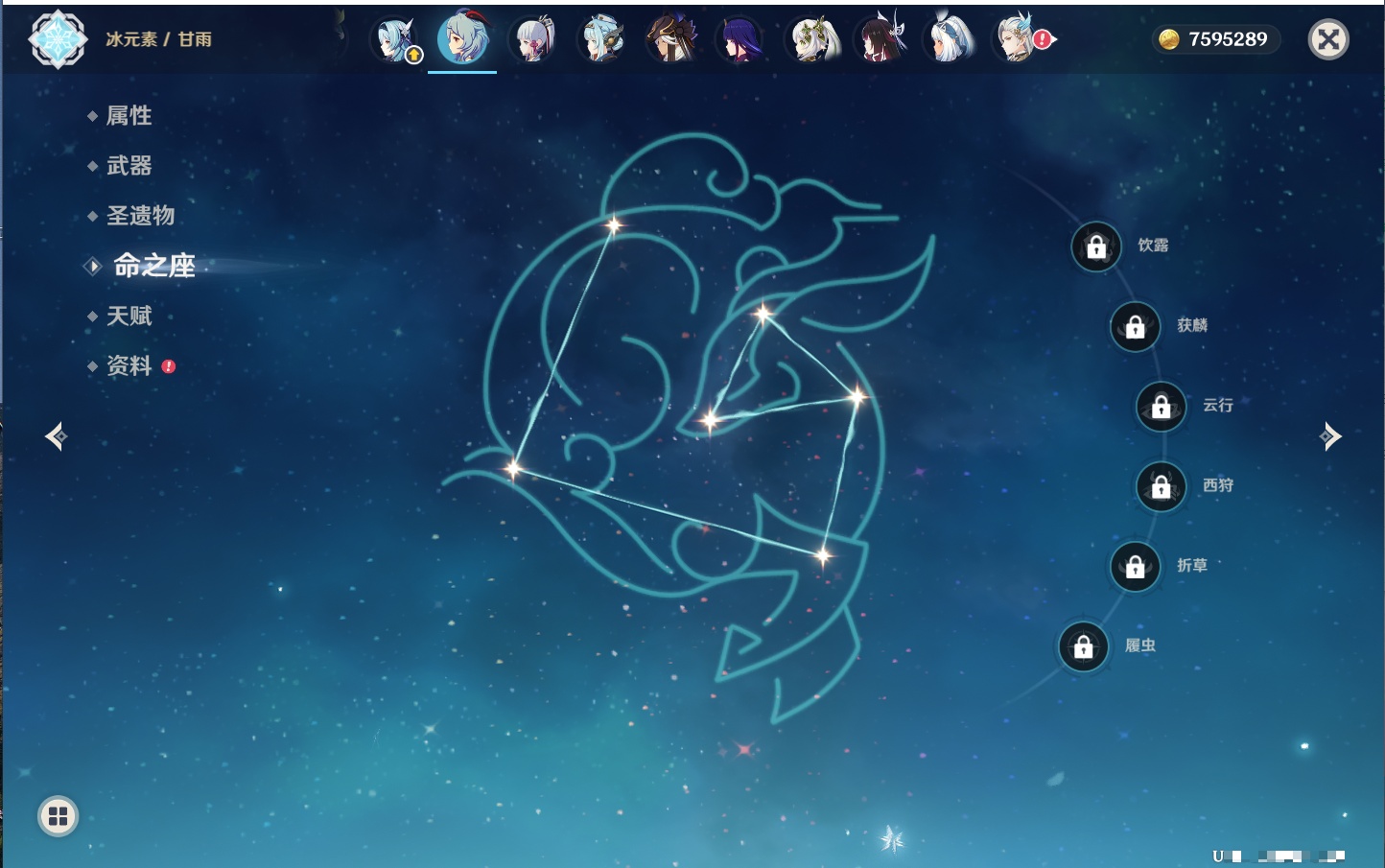Open the 圣遗物 artifacts page
Viewport: 1385px width, 868px height.
(x=140, y=216)
